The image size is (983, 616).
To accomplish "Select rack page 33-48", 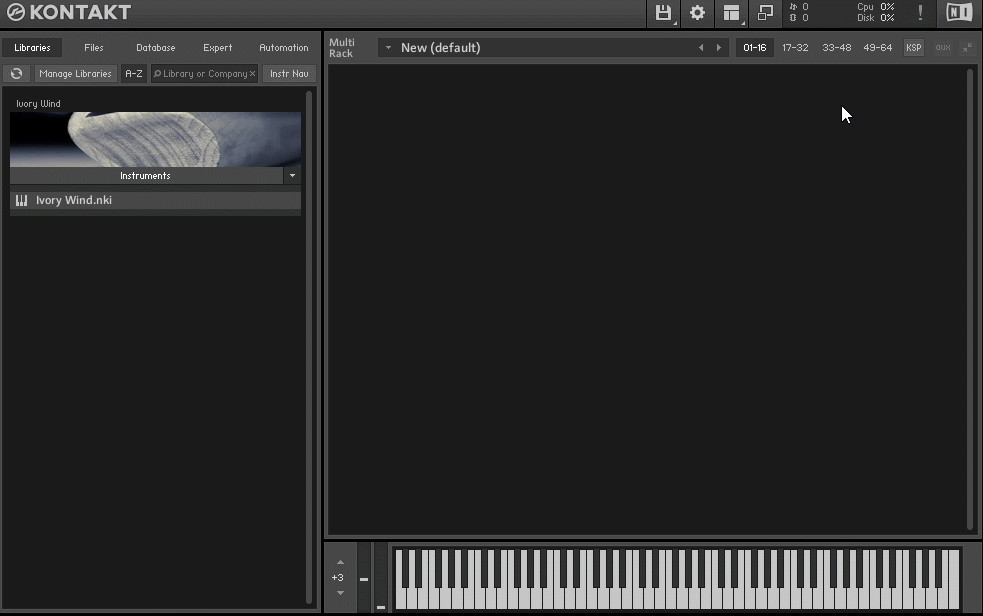I will coord(836,48).
